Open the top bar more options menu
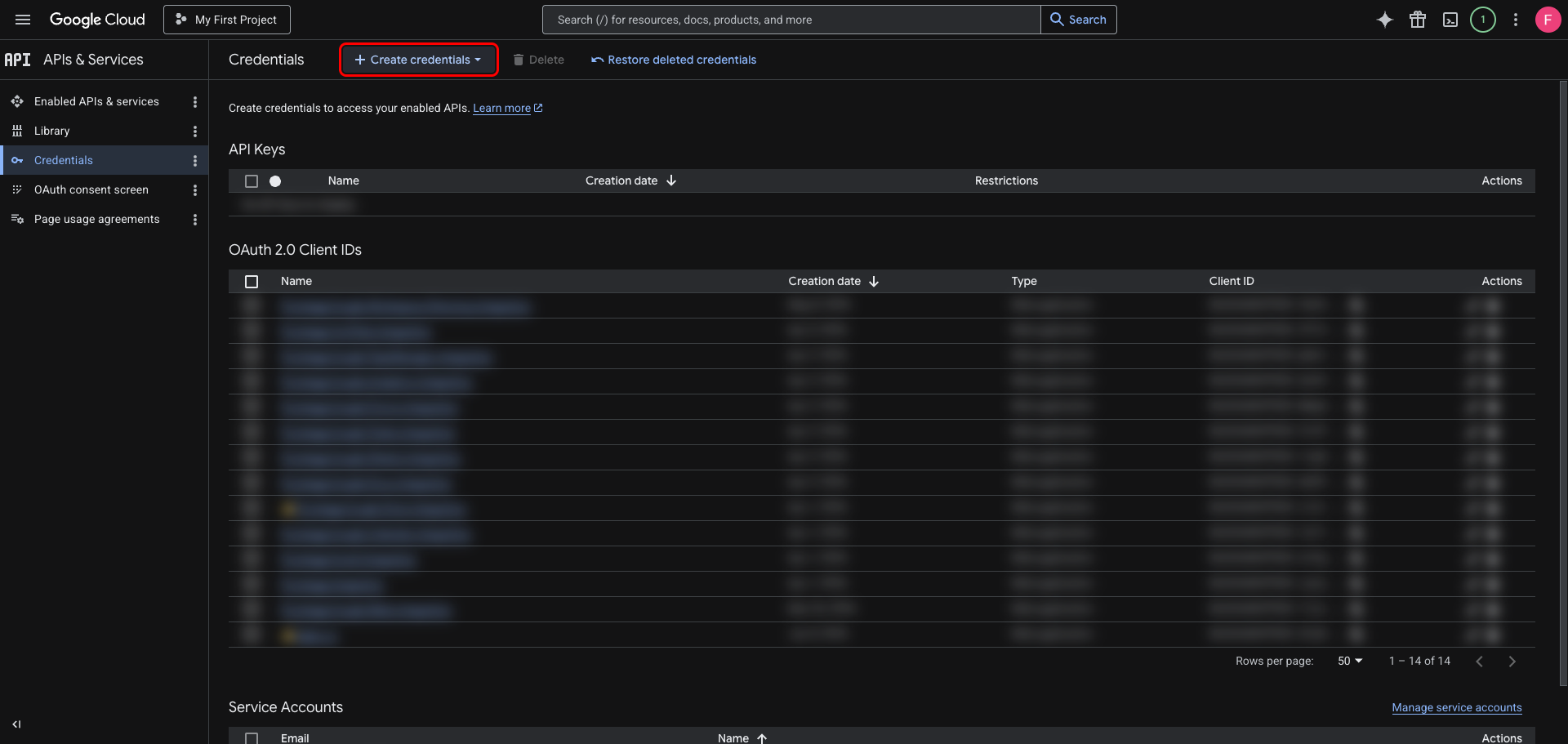The height and width of the screenshot is (744, 1568). click(x=1516, y=20)
